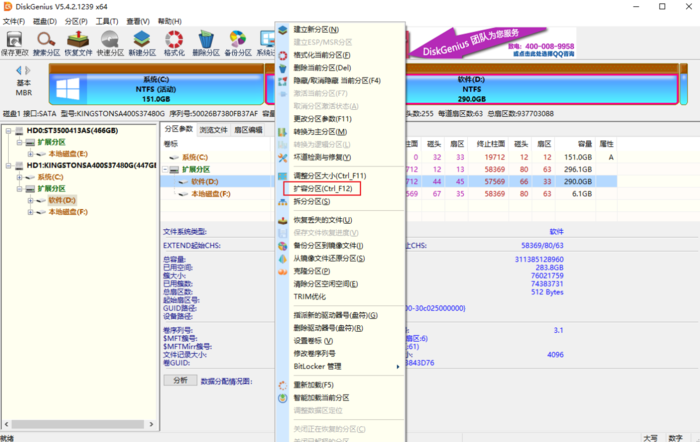700x442 pixels.
Task: Switch to Sector Editor (扇区编辑) tab
Action: click(248, 130)
